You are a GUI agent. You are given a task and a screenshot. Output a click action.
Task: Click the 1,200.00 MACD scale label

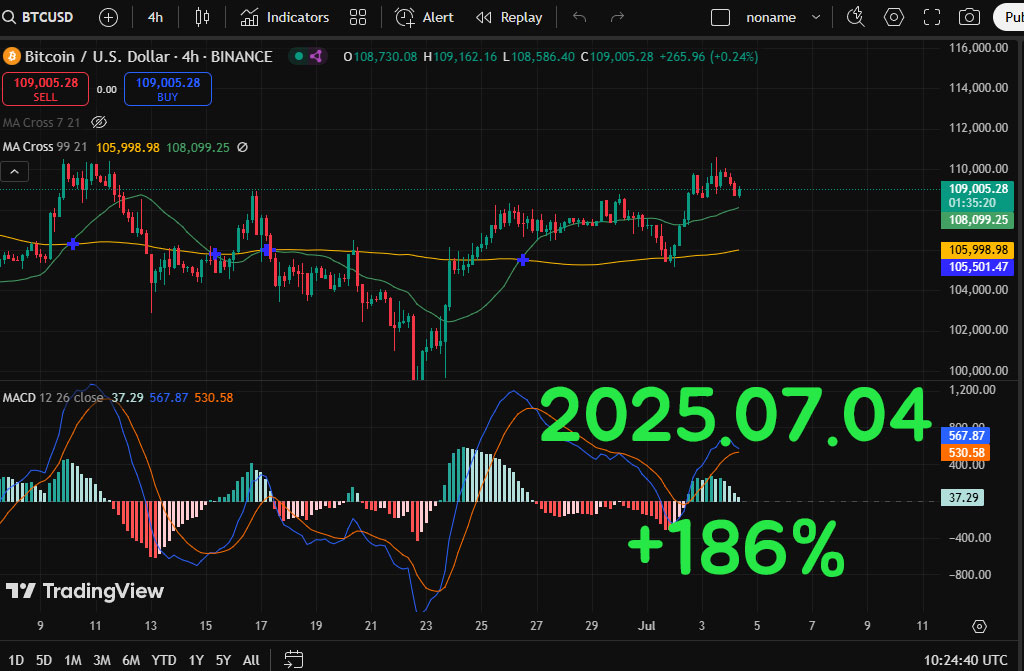972,390
